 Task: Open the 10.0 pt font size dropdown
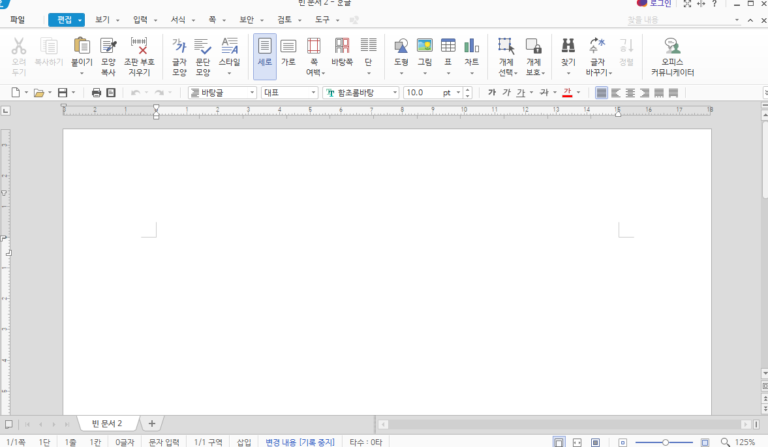click(458, 93)
